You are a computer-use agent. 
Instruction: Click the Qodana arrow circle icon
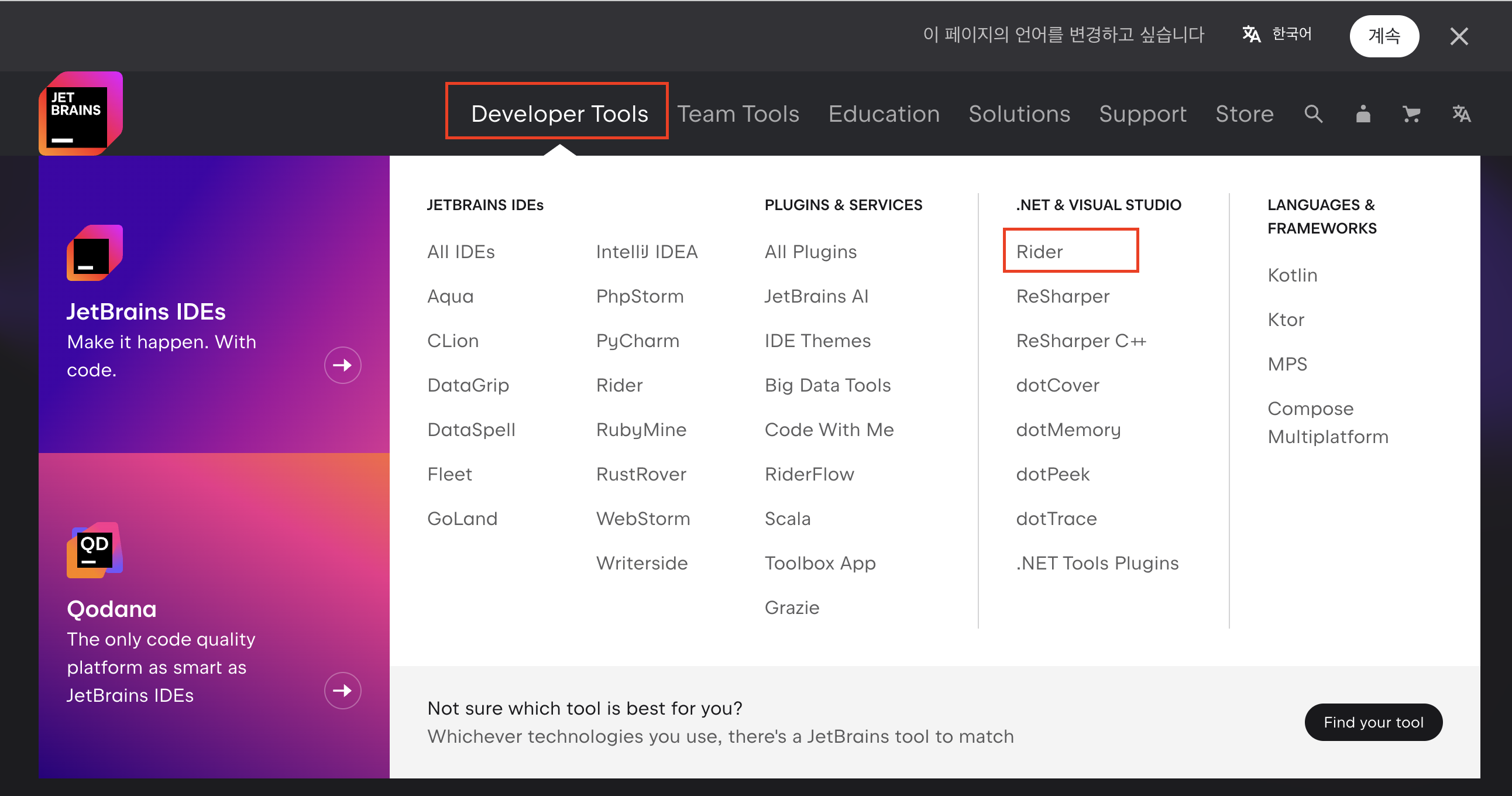click(342, 690)
